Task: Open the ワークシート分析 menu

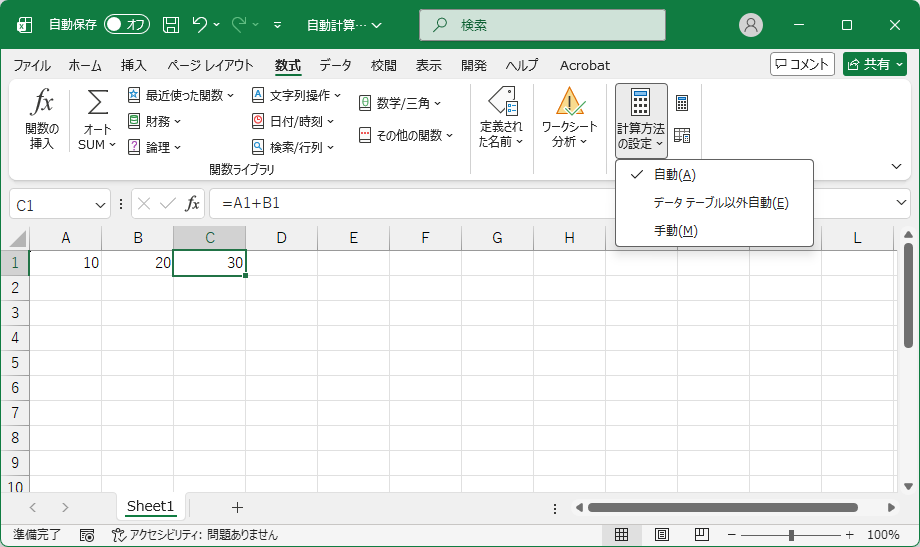Action: [x=569, y=117]
